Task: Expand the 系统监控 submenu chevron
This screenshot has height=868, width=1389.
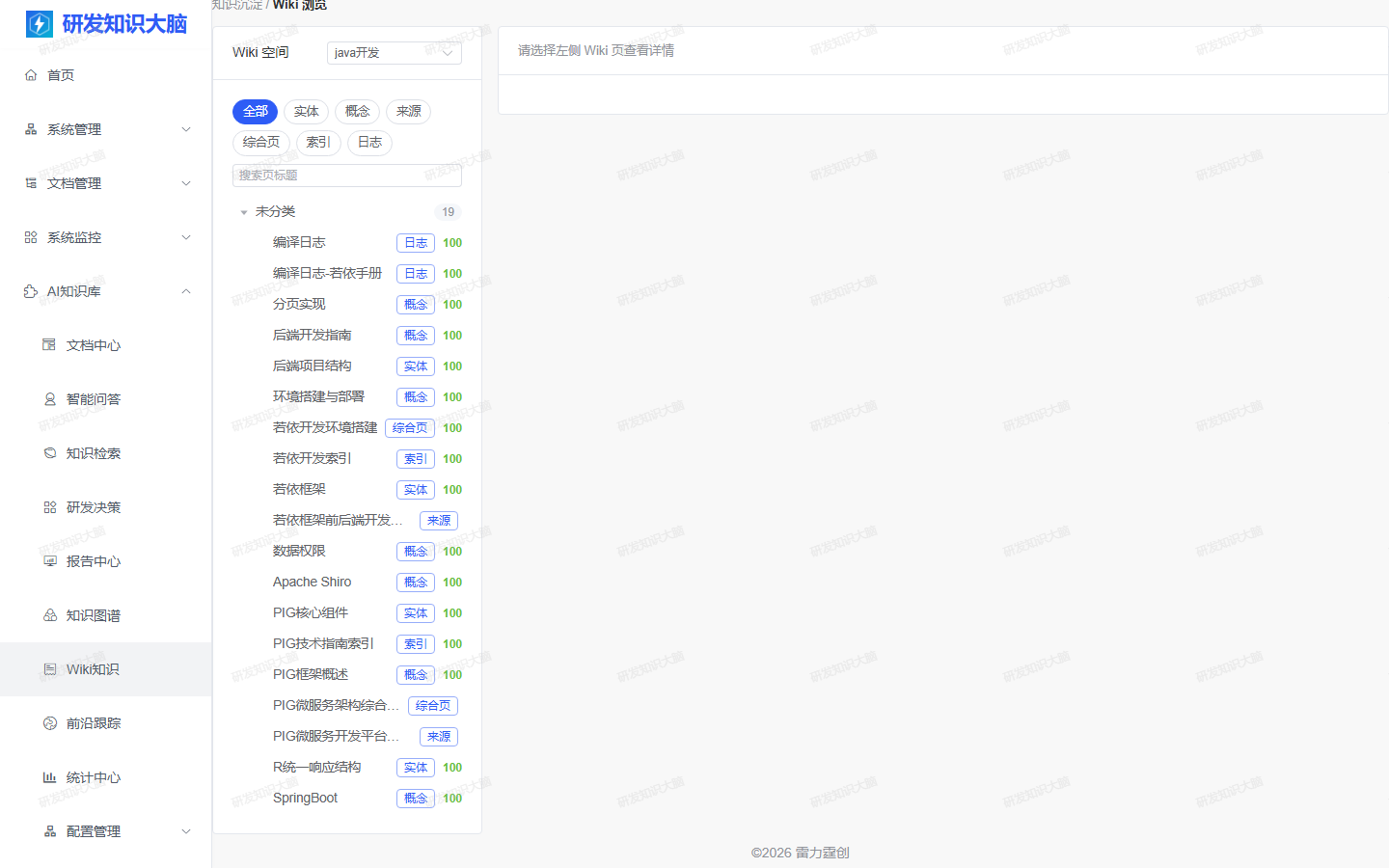Action: 186,237
